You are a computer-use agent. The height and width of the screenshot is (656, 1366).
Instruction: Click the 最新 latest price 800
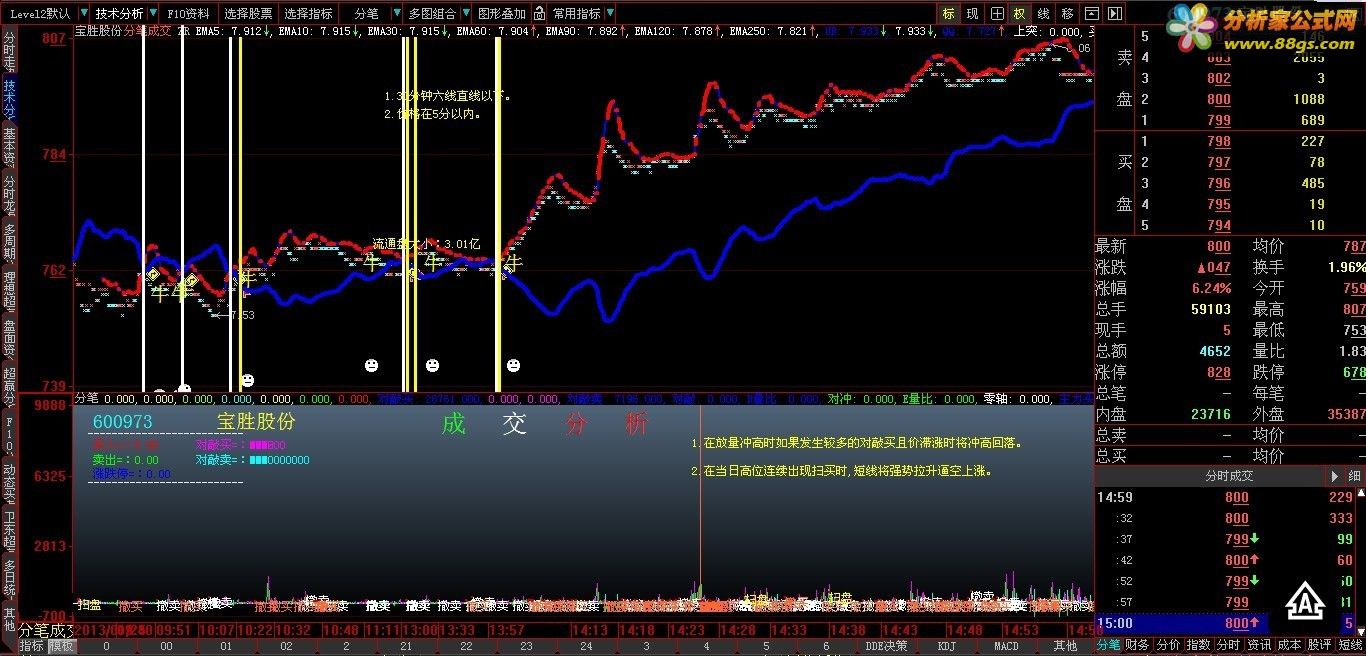coord(1219,246)
